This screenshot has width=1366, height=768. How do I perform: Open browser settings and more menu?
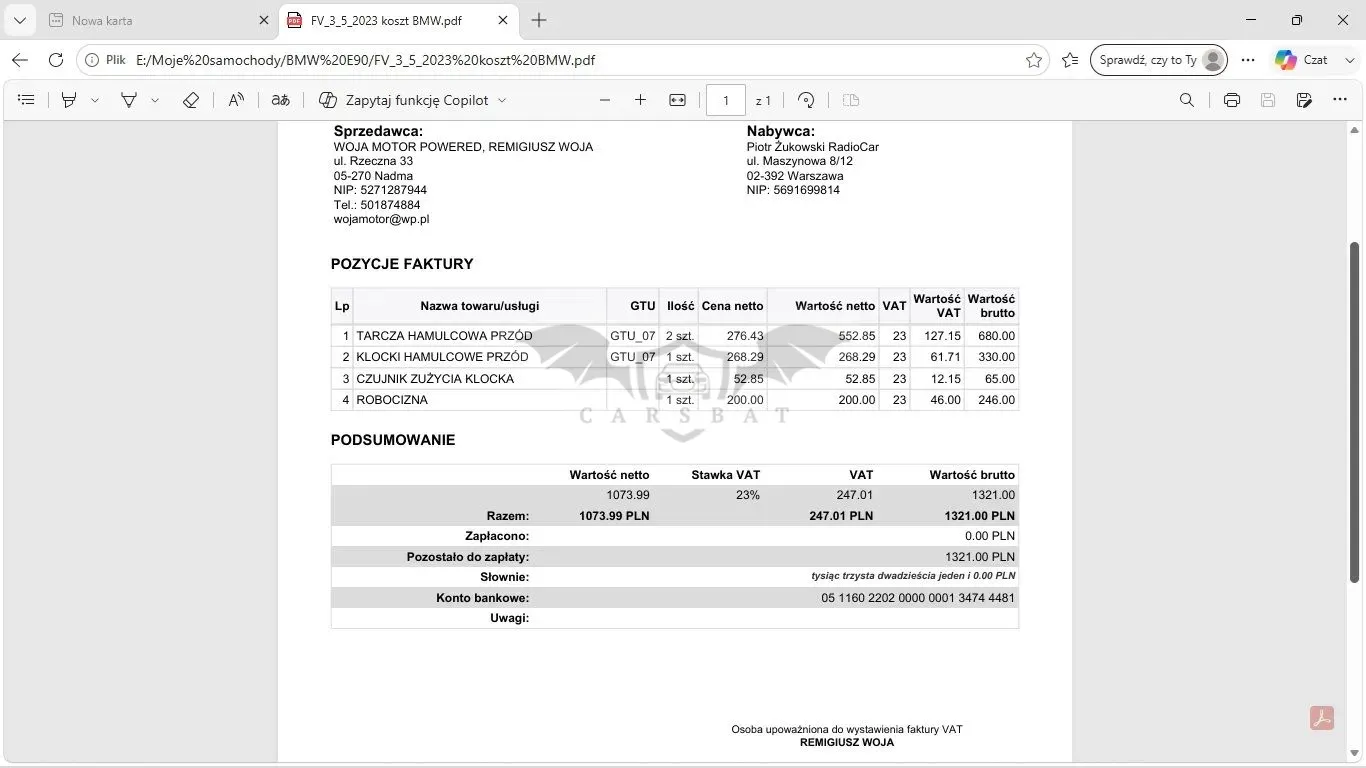click(x=1248, y=60)
